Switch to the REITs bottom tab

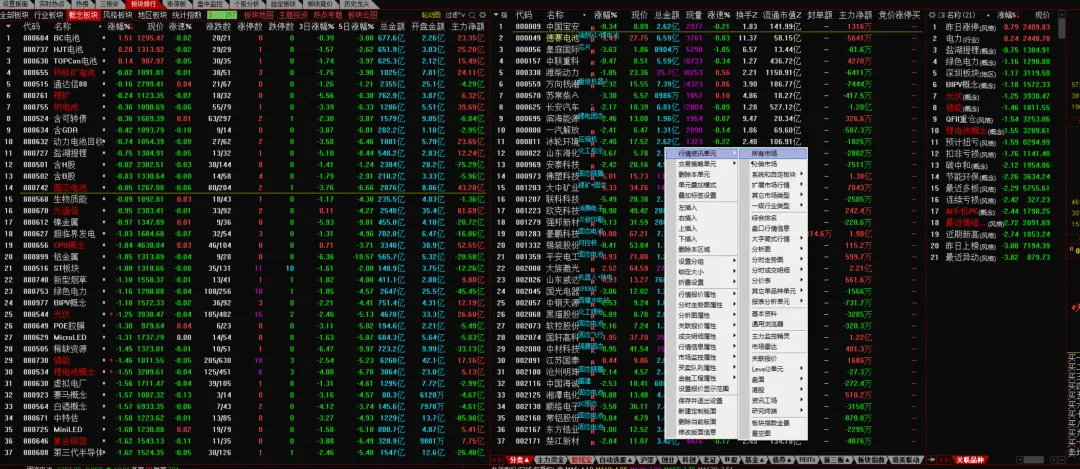(x=809, y=459)
